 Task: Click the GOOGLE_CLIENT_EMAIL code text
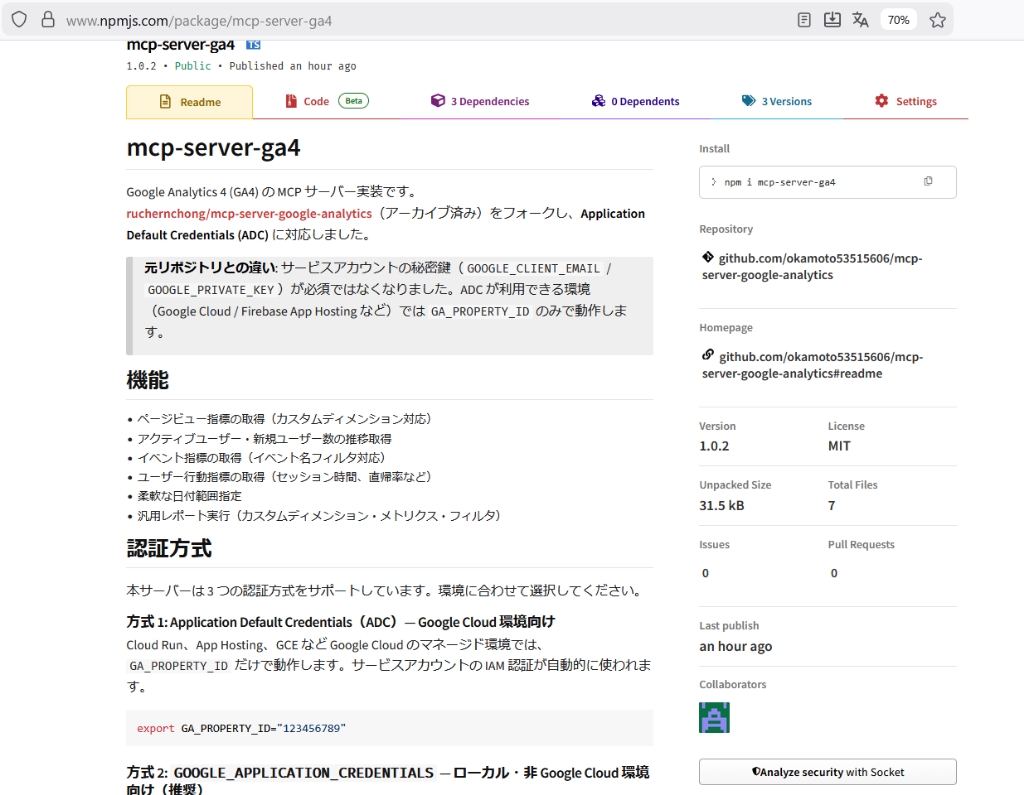click(x=533, y=268)
